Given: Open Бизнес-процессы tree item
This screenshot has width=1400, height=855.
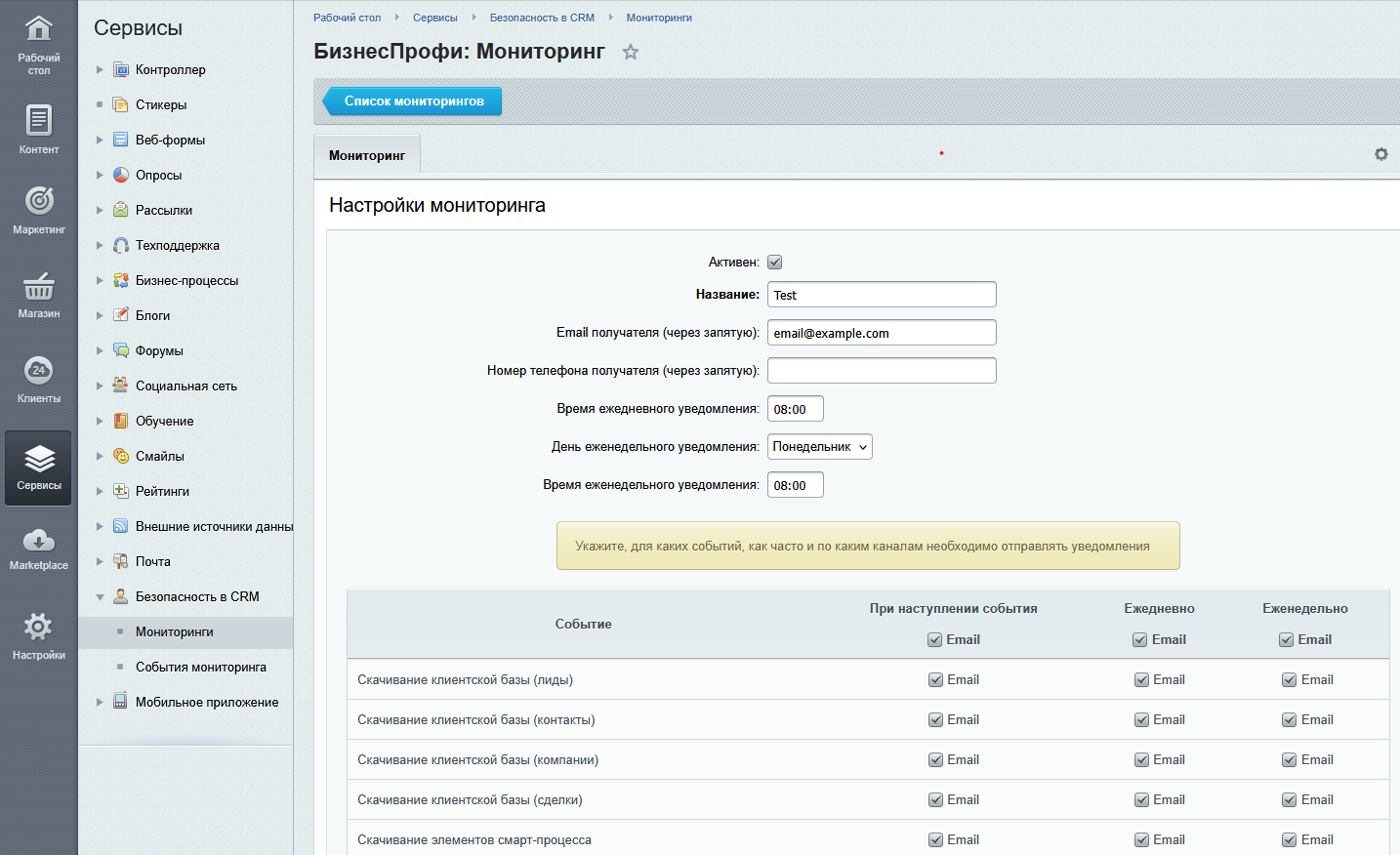Looking at the screenshot, I should pyautogui.click(x=187, y=281).
